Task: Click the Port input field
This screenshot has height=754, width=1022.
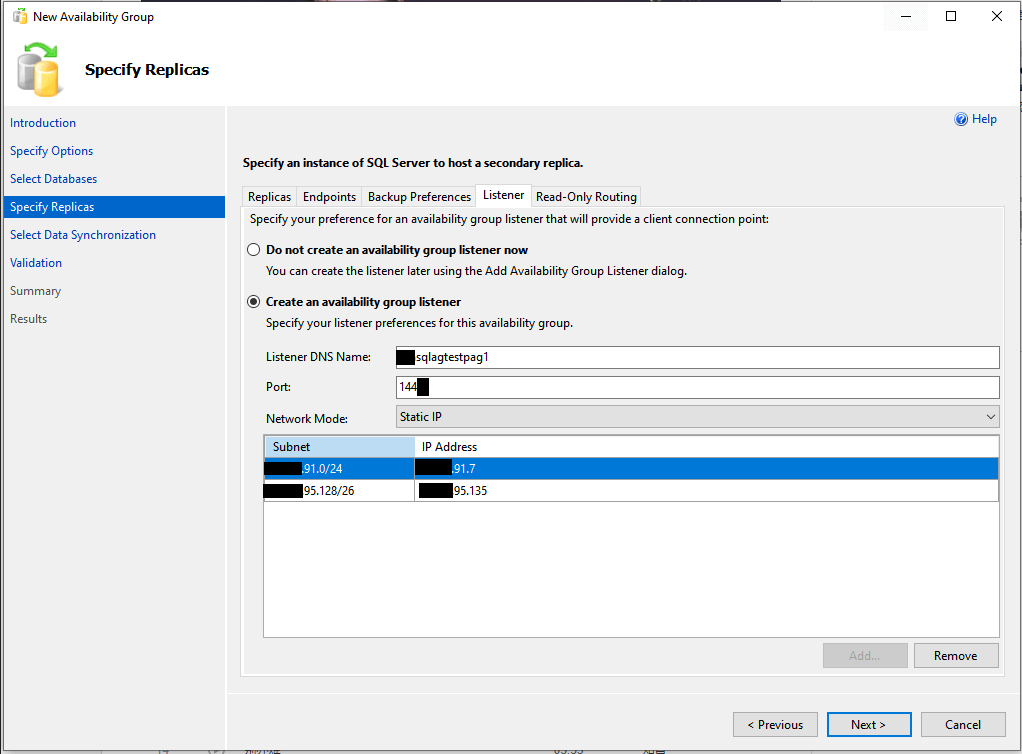Action: coord(697,387)
